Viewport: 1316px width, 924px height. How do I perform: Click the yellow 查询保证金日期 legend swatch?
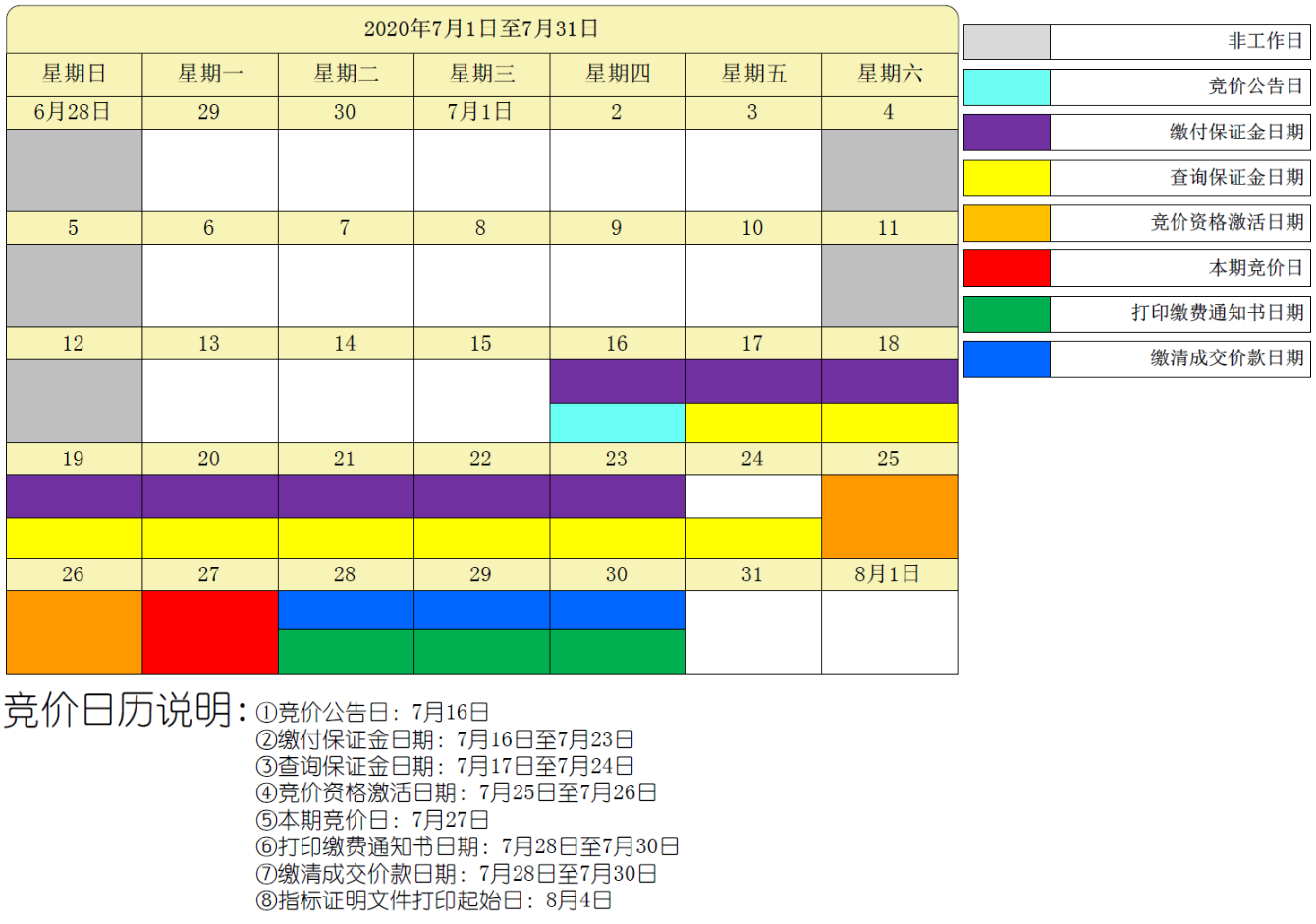point(1007,179)
